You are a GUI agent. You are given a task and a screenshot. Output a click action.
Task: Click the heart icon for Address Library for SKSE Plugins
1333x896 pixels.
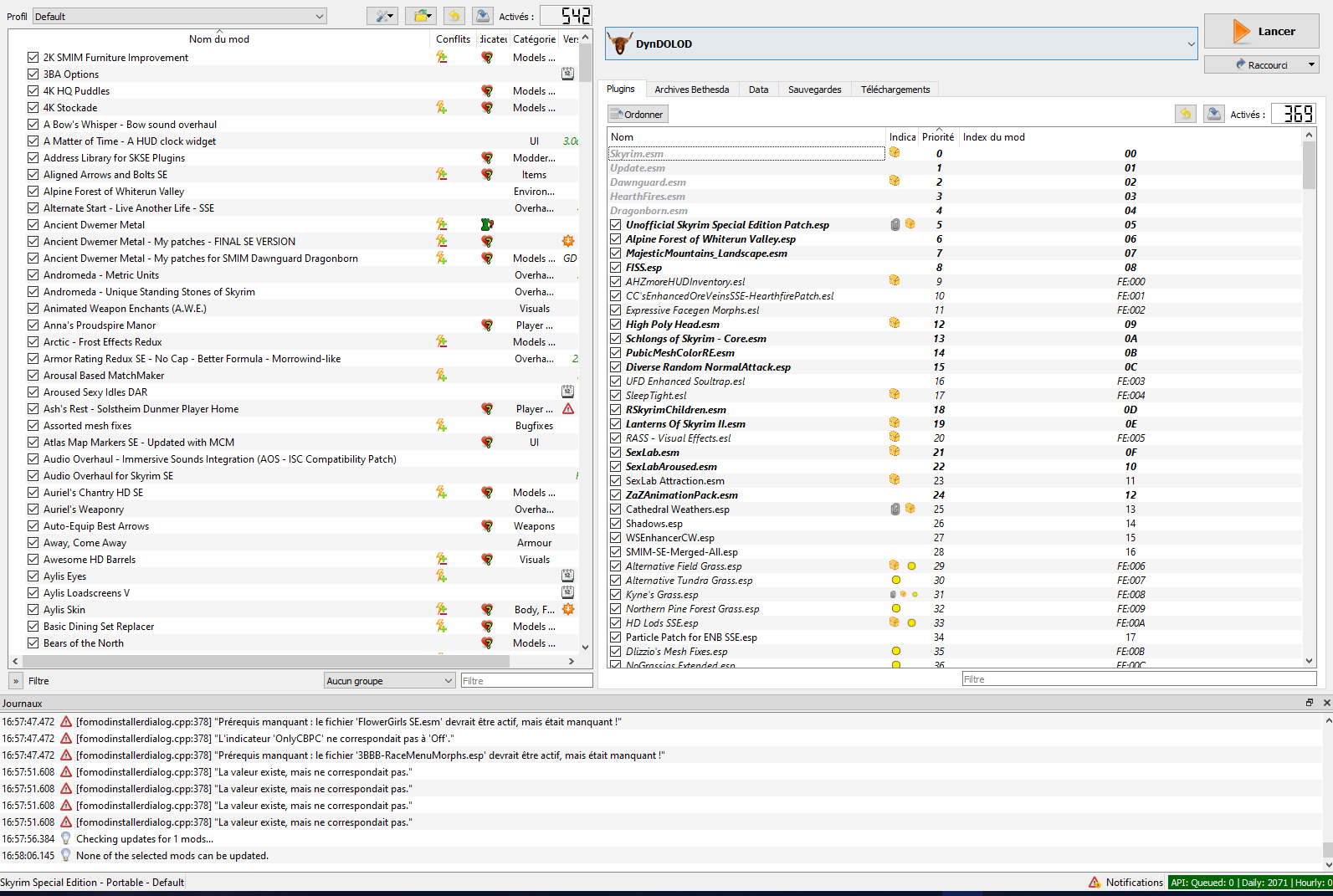[487, 158]
